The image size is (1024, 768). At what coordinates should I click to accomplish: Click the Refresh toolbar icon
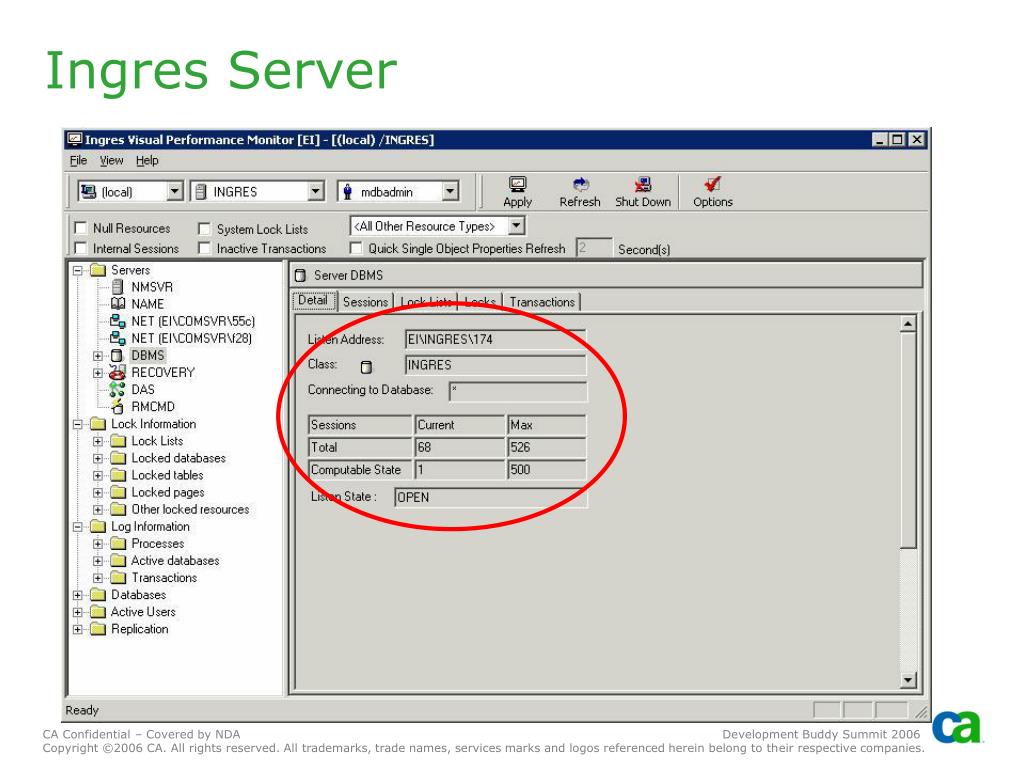(580, 185)
